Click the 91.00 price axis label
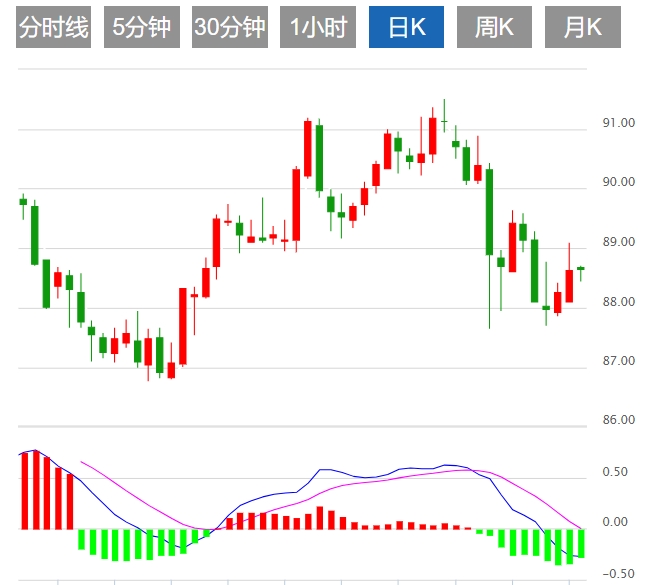This screenshot has width=645, height=585. pyautogui.click(x=619, y=123)
